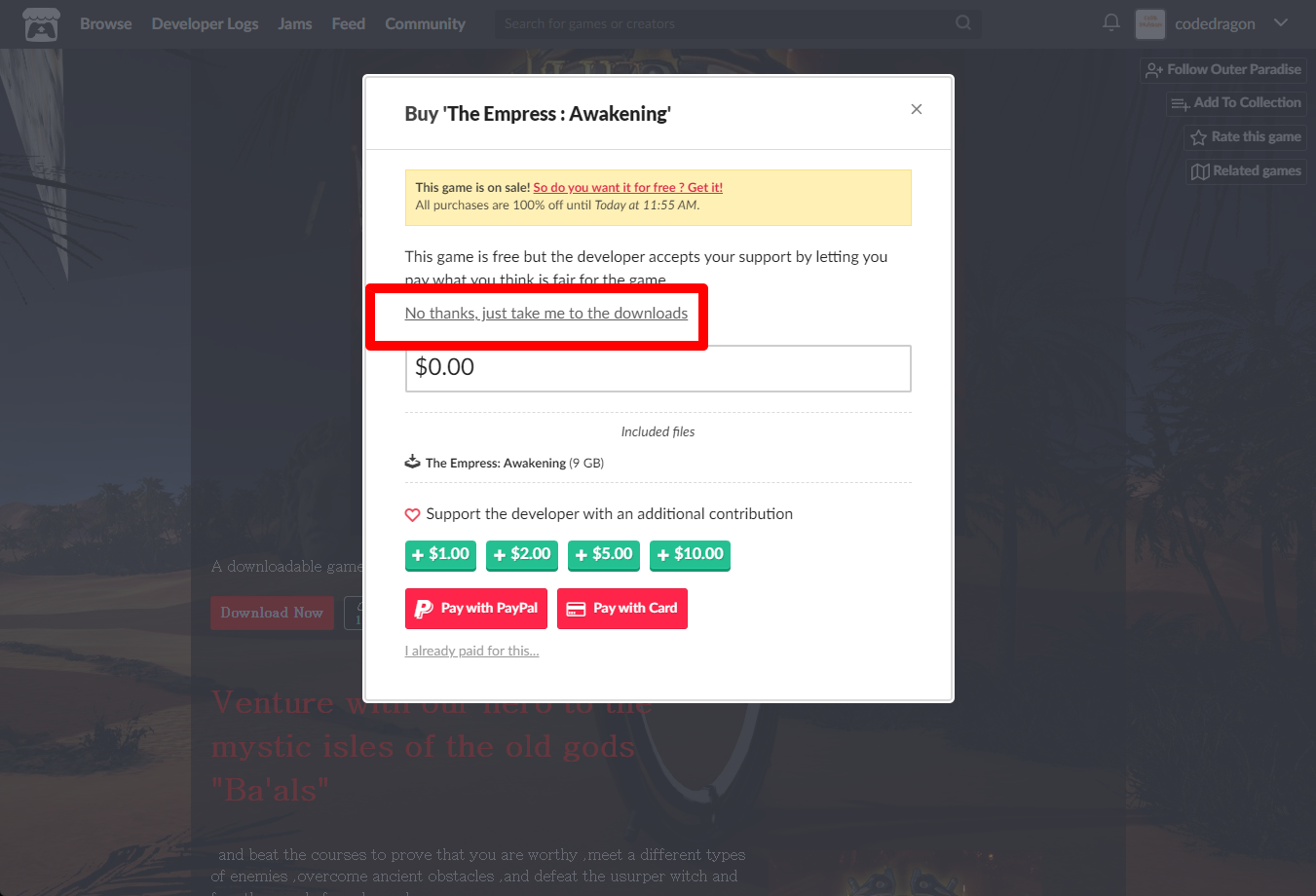Add the game to a collection

click(x=1236, y=103)
